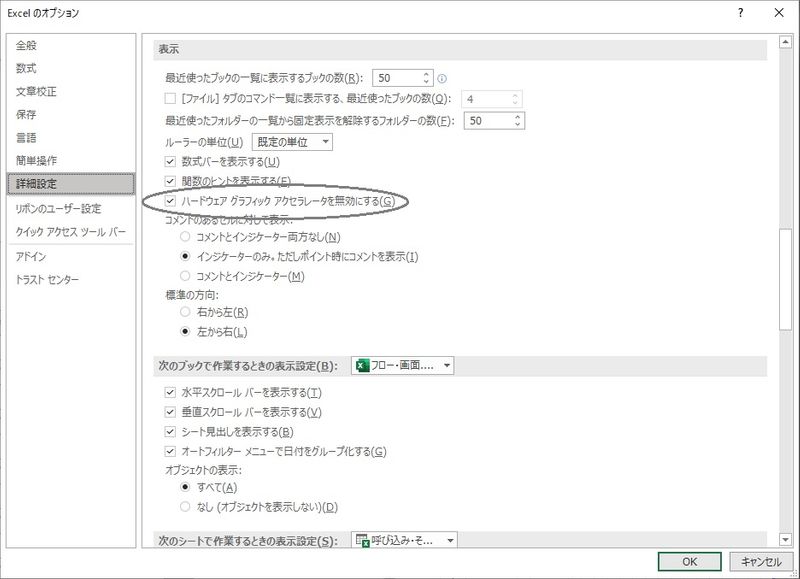Screen dimensions: 800x579
Task: Choose 右から左 as default direction
Action: point(185,312)
